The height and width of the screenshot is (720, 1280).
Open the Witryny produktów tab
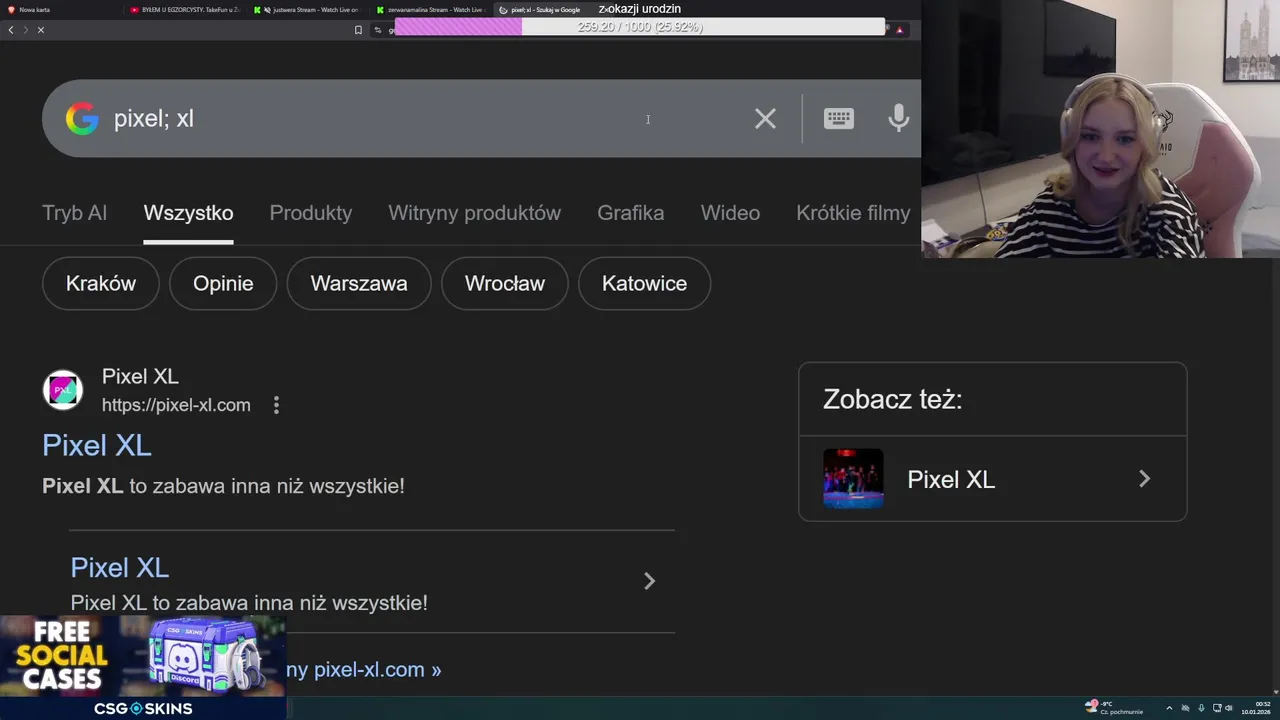pyautogui.click(x=474, y=213)
